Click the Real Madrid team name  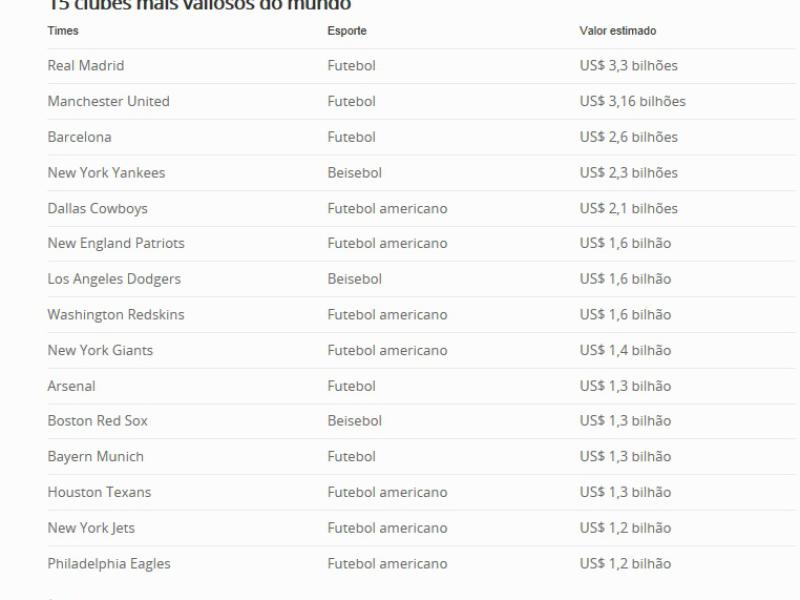pos(86,66)
